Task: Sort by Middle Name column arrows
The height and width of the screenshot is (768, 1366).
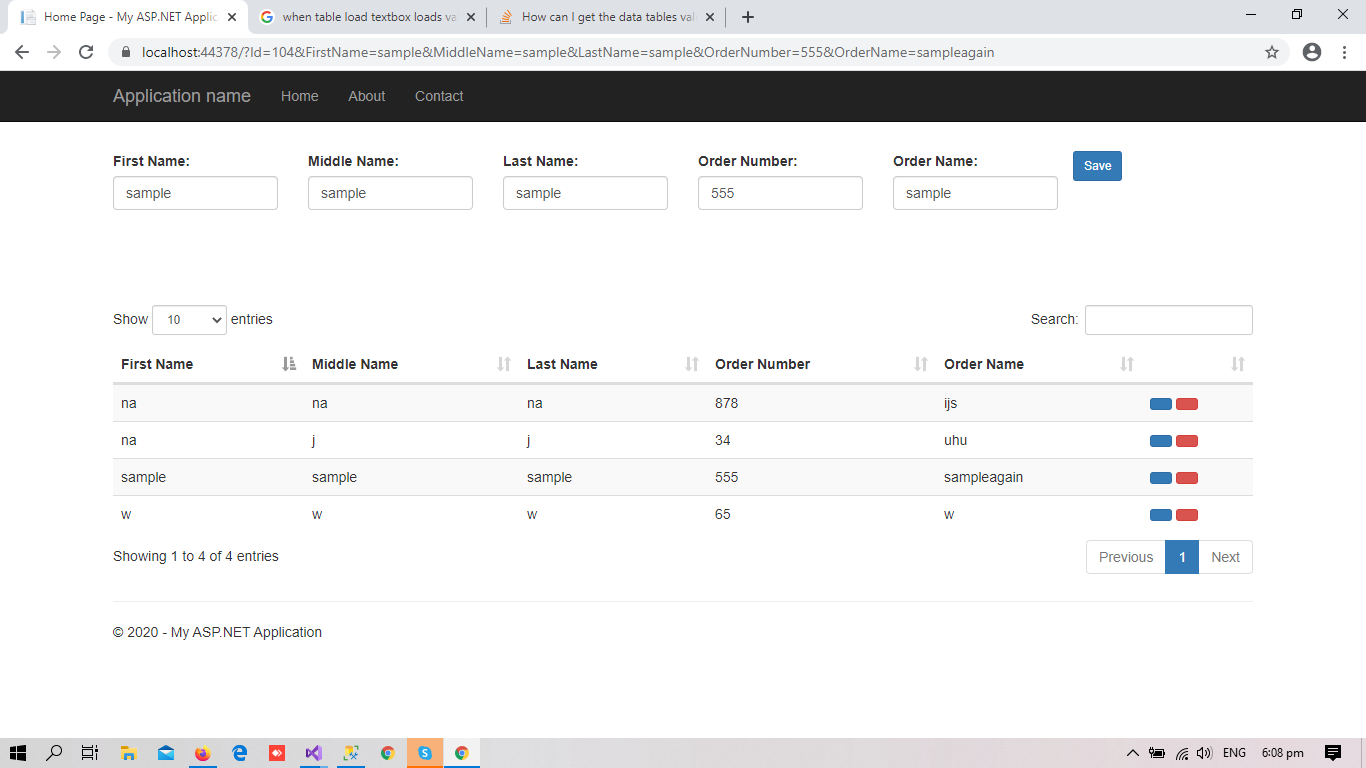Action: tap(504, 364)
